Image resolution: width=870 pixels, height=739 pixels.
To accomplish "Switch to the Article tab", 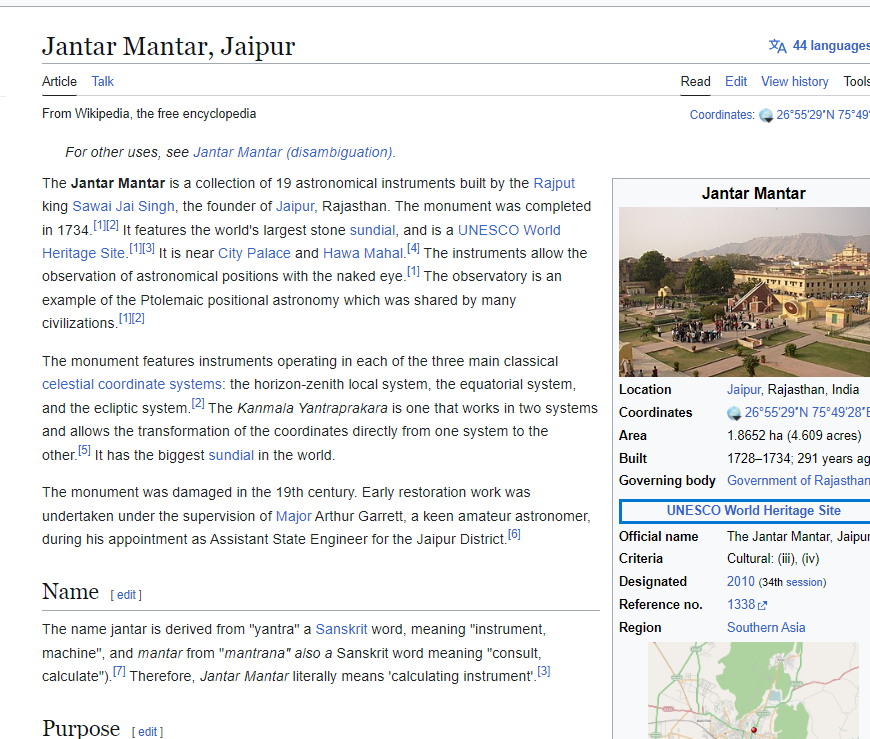I will pyautogui.click(x=59, y=82).
